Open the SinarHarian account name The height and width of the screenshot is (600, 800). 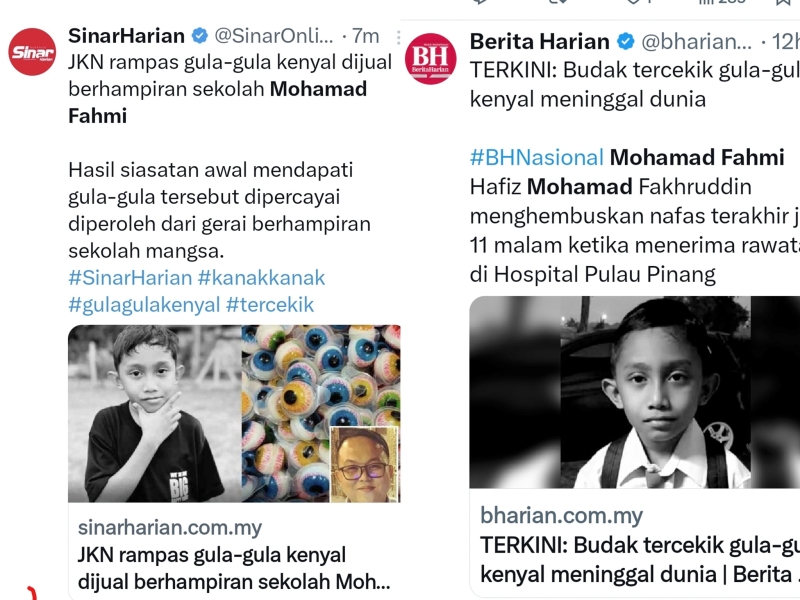point(127,36)
